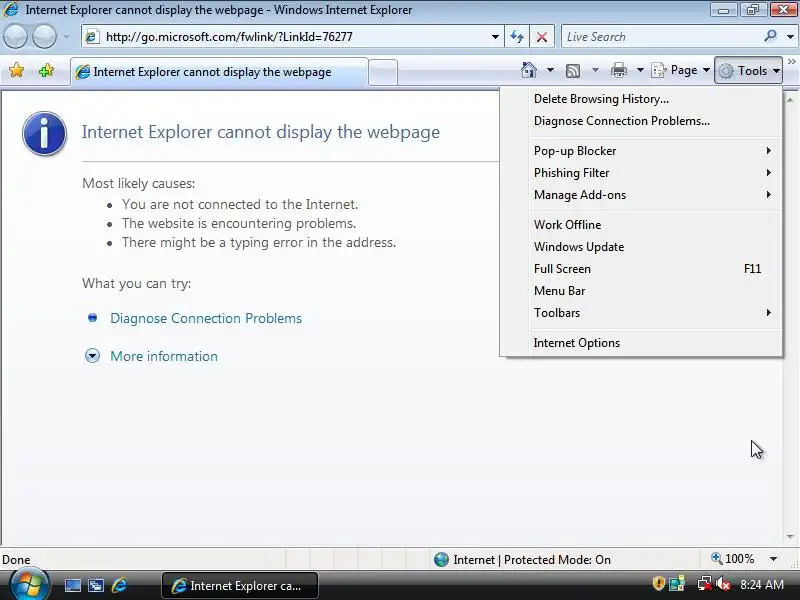800x600 pixels.
Task: Click Internet Explorer taskbar window button
Action: (x=240, y=586)
